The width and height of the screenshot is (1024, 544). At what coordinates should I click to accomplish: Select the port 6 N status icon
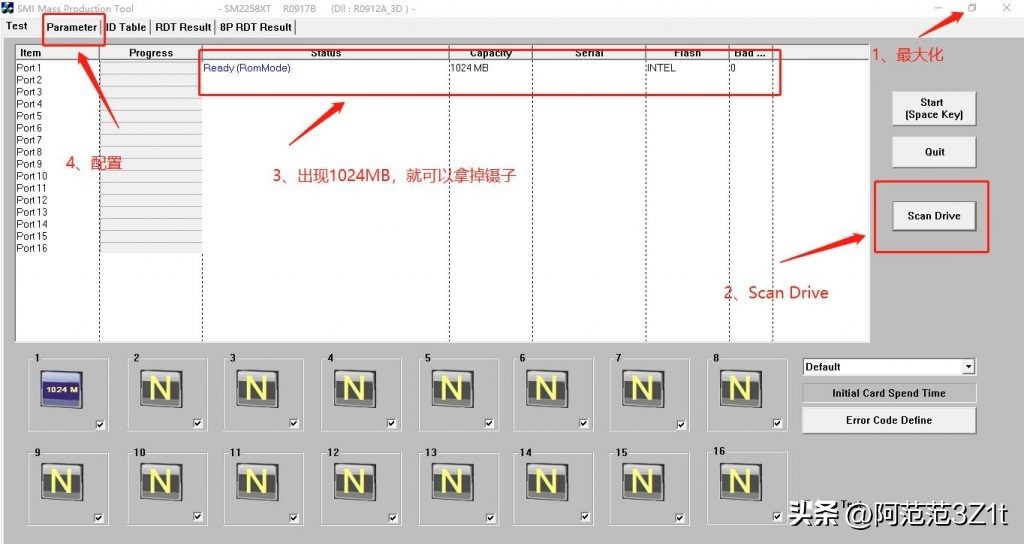547,389
